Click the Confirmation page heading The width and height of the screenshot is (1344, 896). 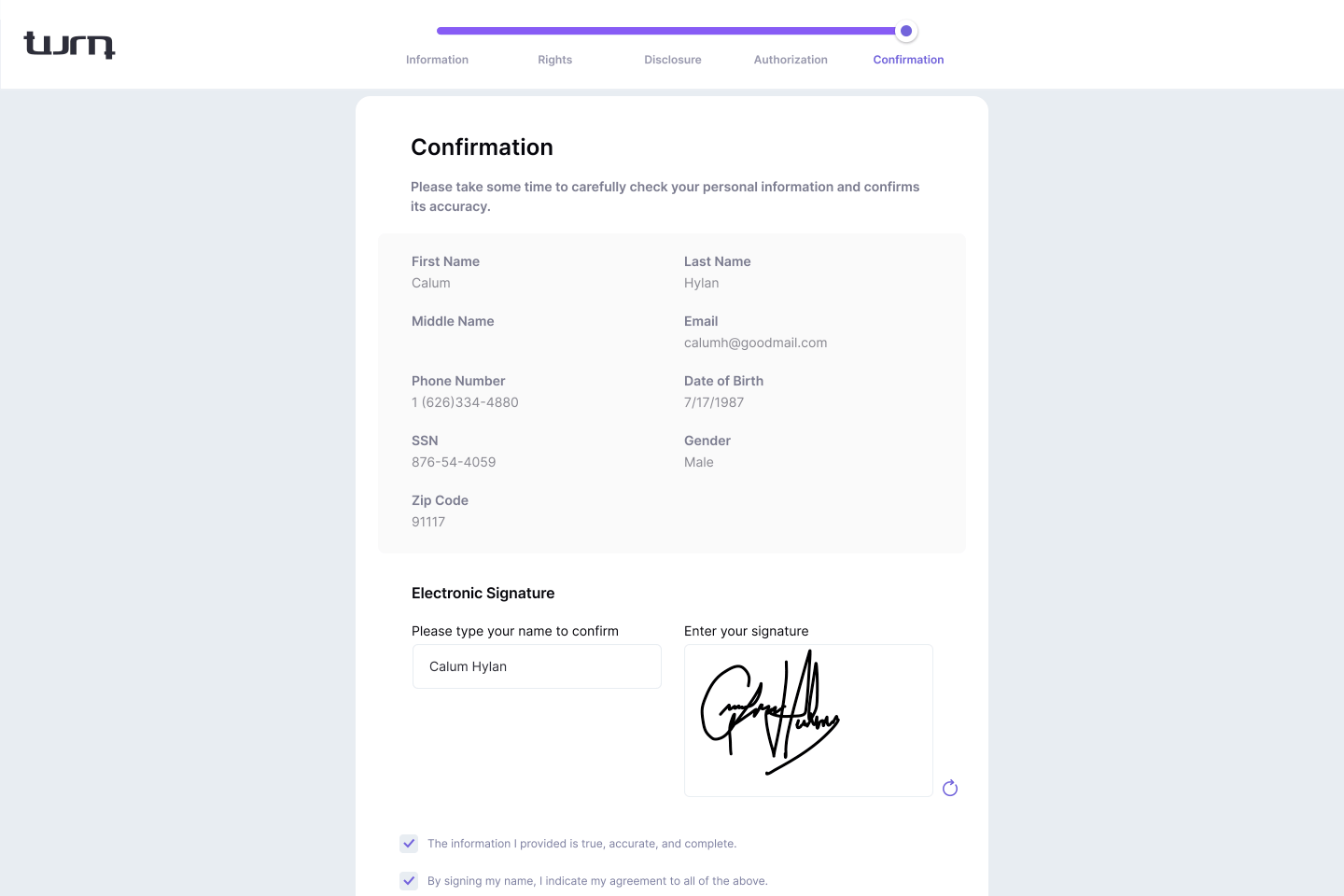482,147
